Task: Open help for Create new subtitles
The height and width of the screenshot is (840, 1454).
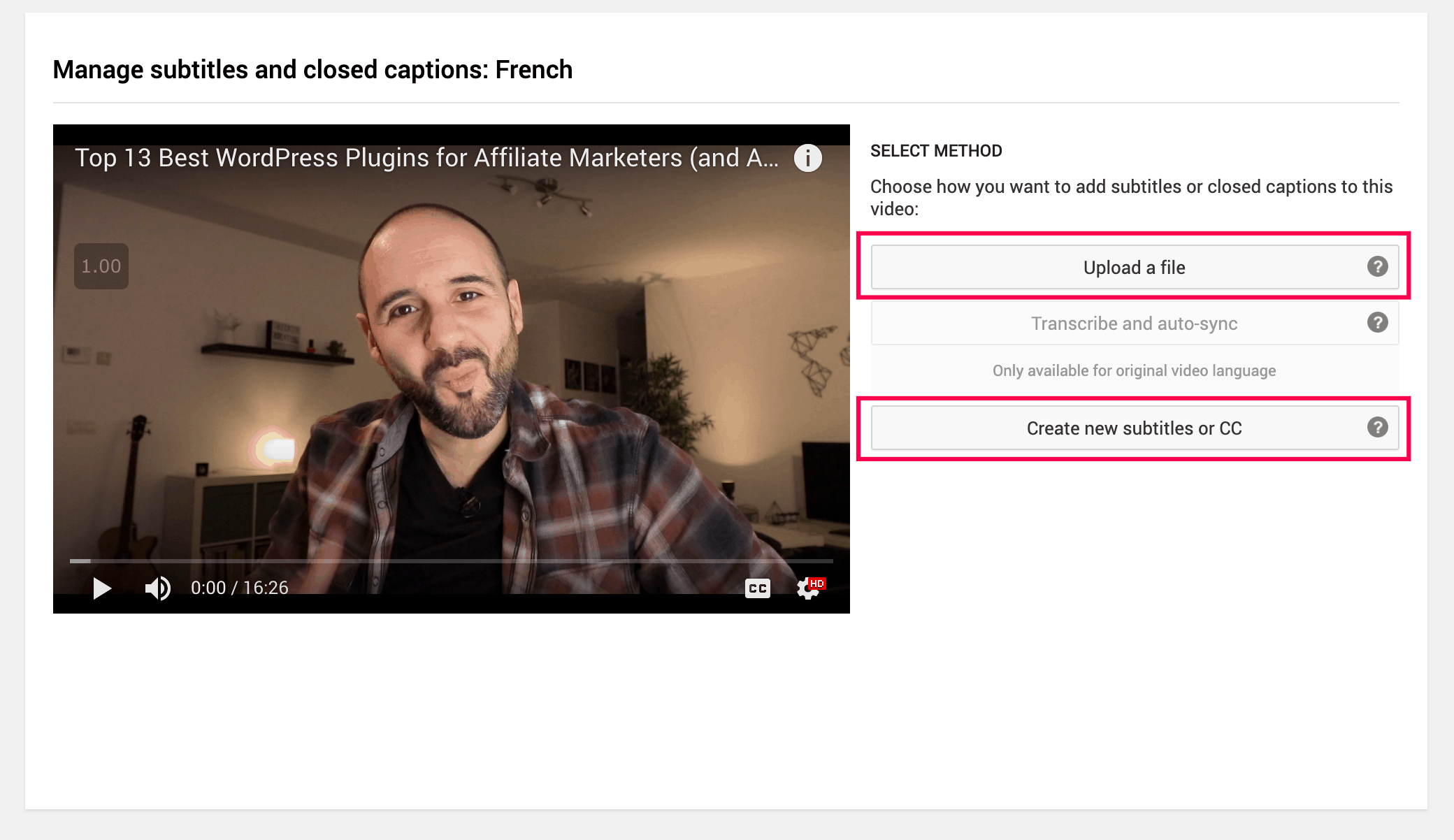Action: 1377,427
